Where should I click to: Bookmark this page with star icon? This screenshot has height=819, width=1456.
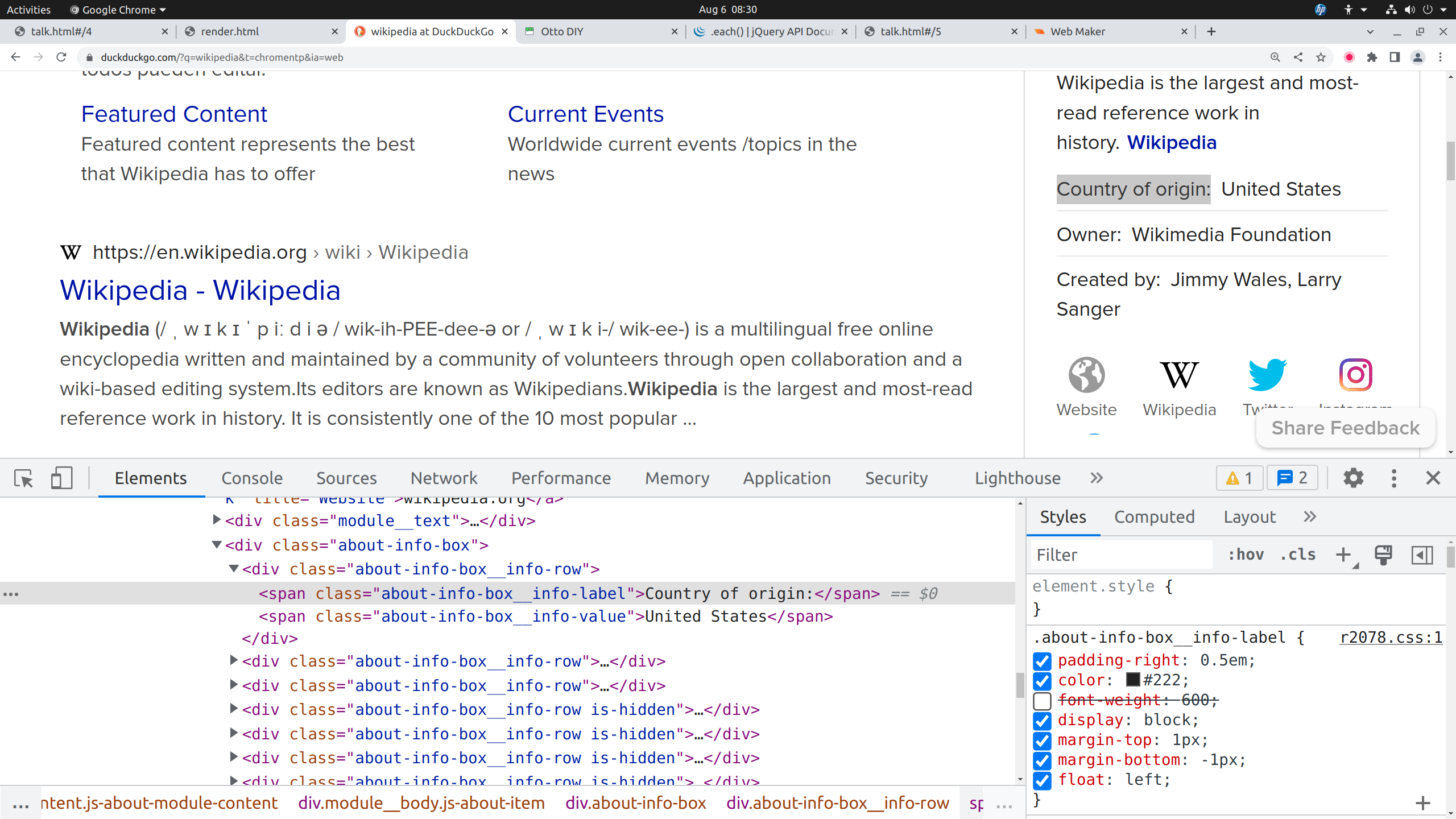[1321, 57]
